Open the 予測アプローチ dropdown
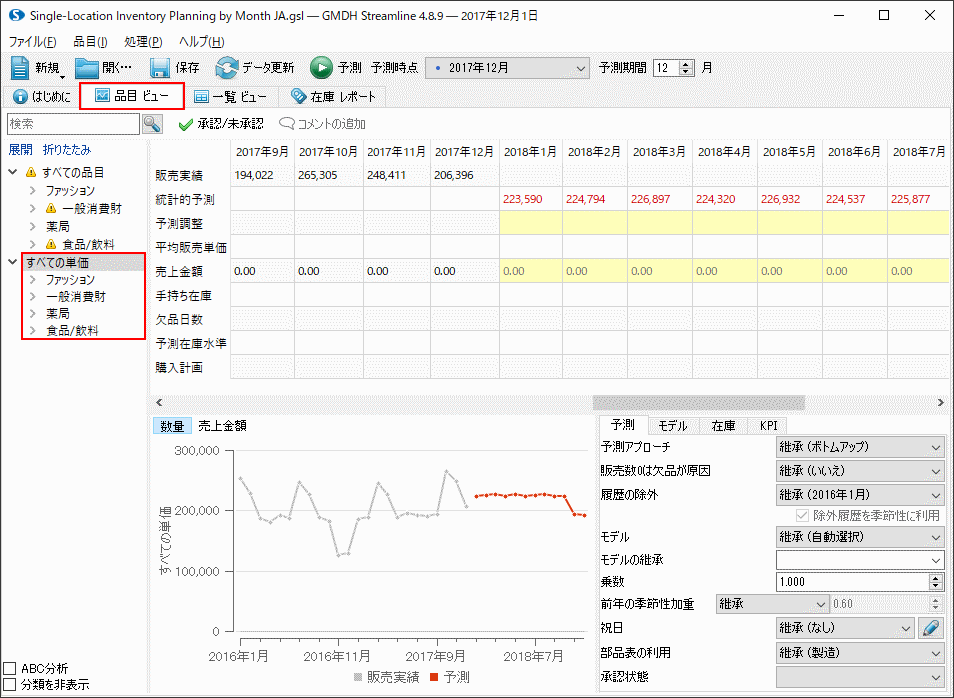The height and width of the screenshot is (698, 954). click(x=859, y=447)
